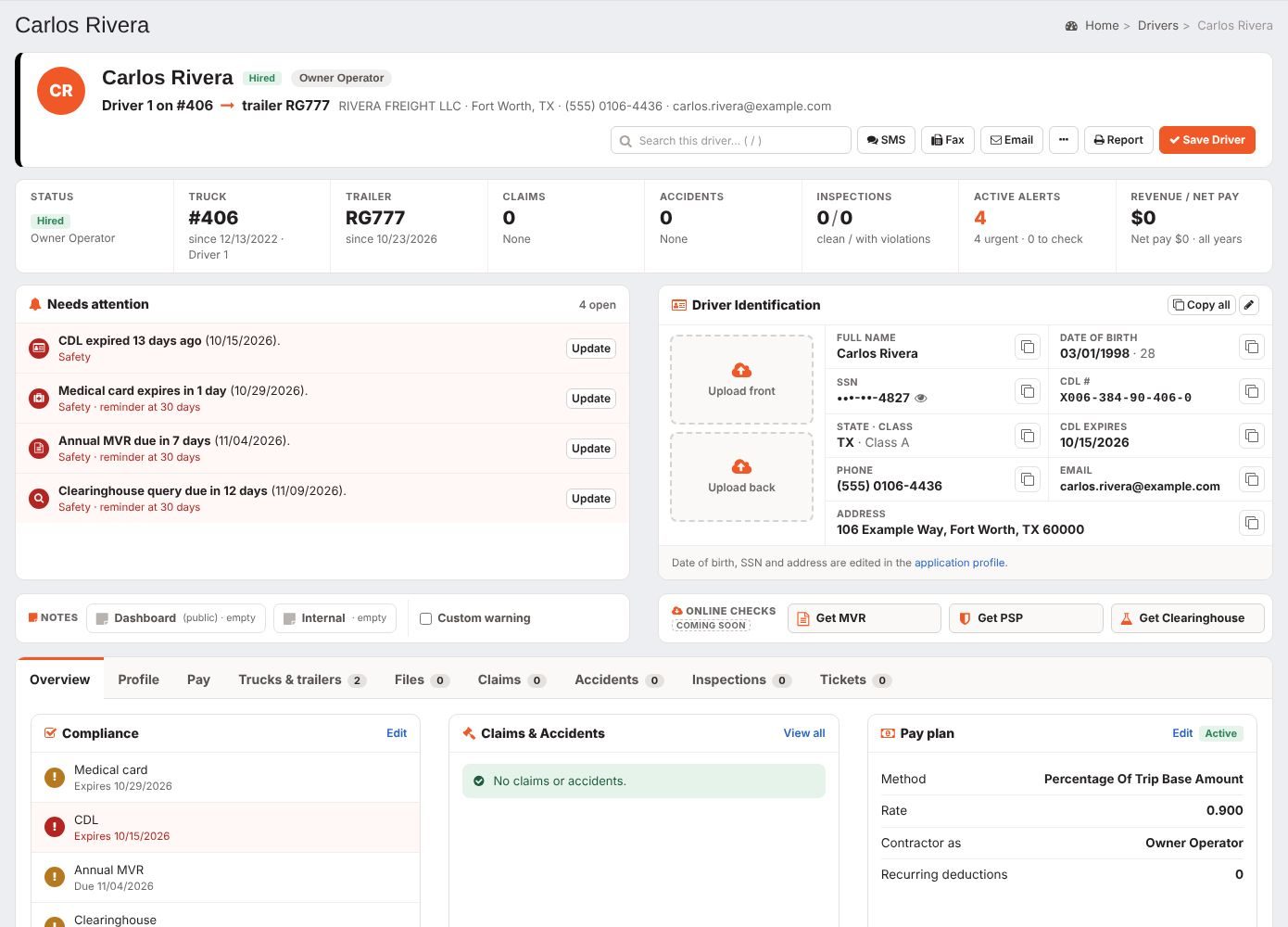The height and width of the screenshot is (927, 1288).
Task: Click Copy all in Driver Identification
Action: coord(1202,305)
